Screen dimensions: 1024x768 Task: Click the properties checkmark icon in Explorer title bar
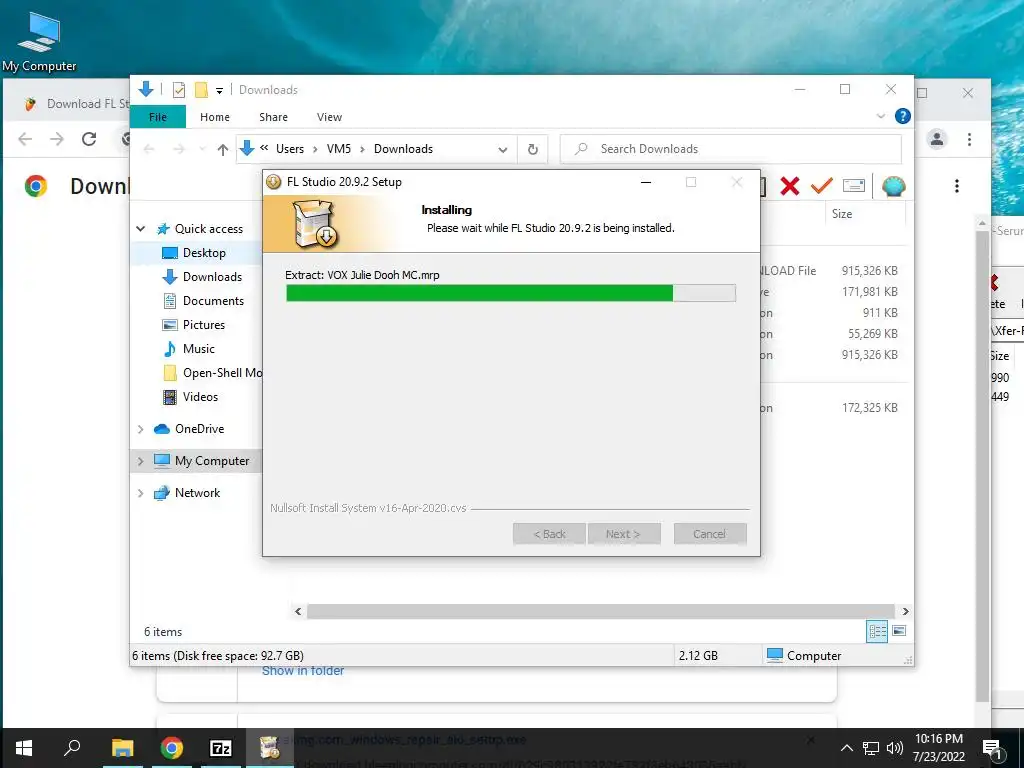pyautogui.click(x=178, y=89)
